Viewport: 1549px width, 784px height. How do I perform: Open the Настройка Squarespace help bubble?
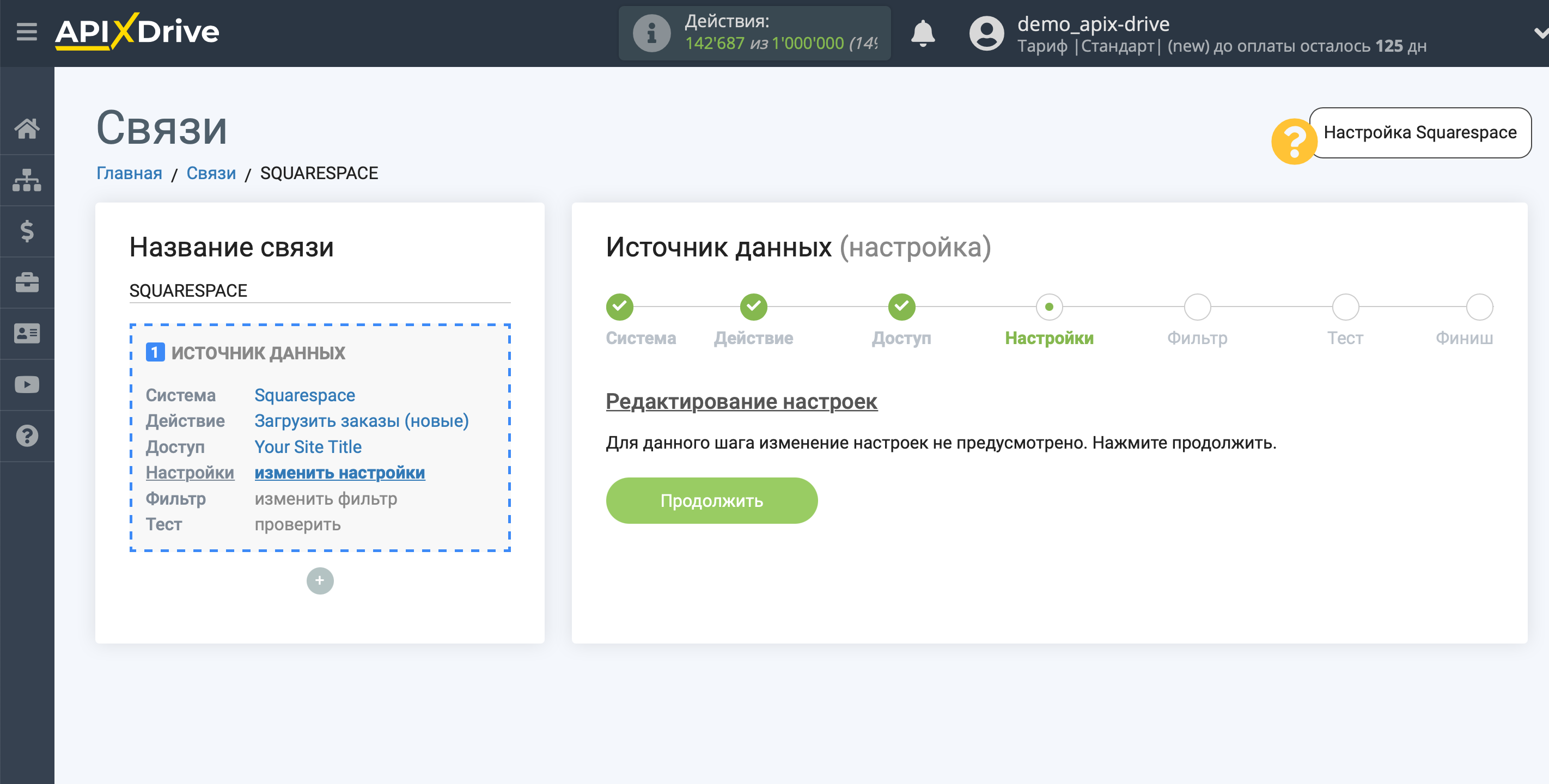pyautogui.click(x=1420, y=132)
